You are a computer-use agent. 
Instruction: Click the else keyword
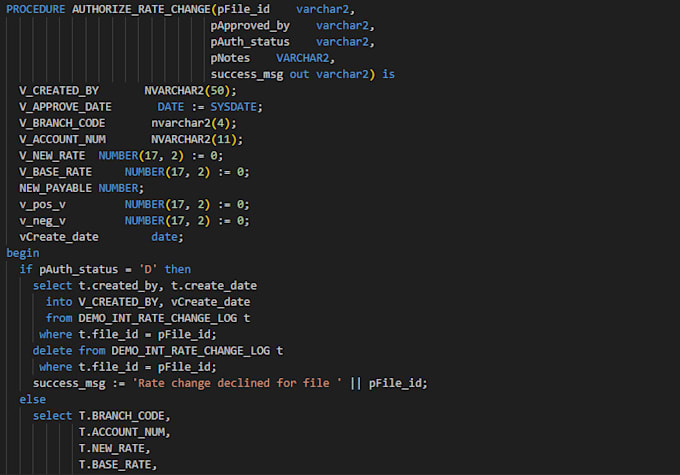pyautogui.click(x=33, y=400)
